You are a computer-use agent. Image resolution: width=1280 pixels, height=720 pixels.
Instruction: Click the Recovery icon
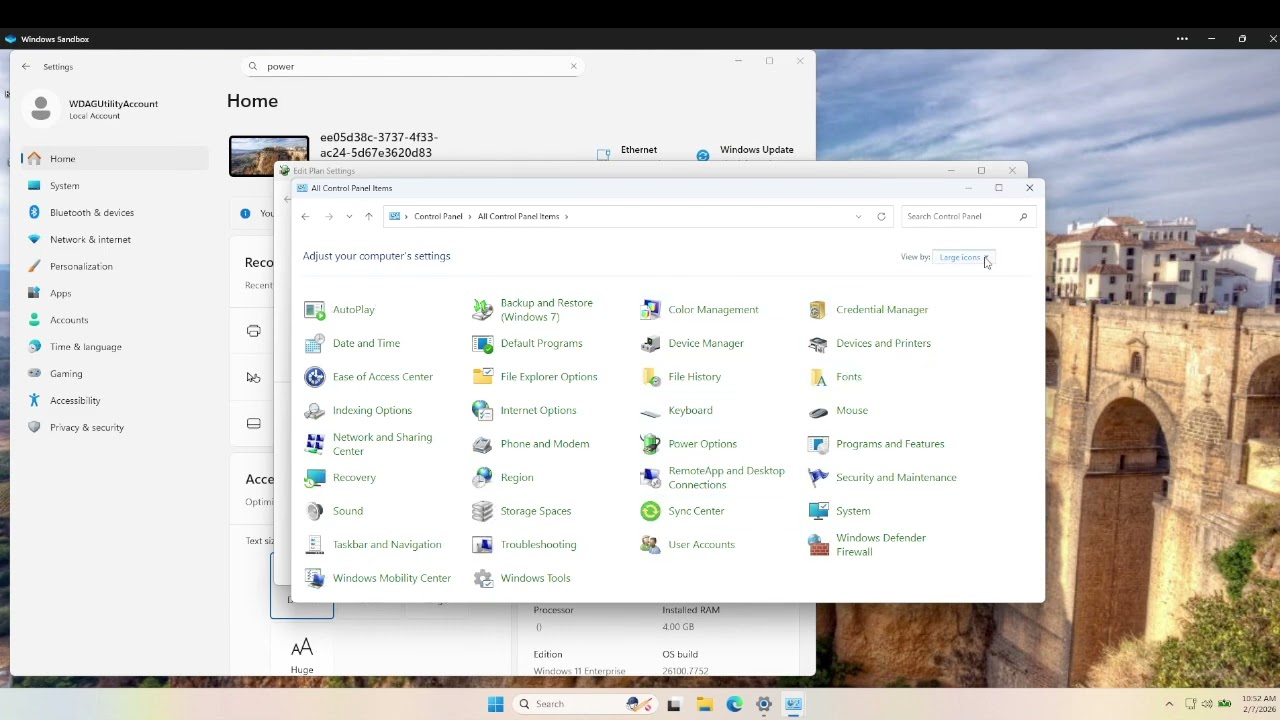click(315, 478)
